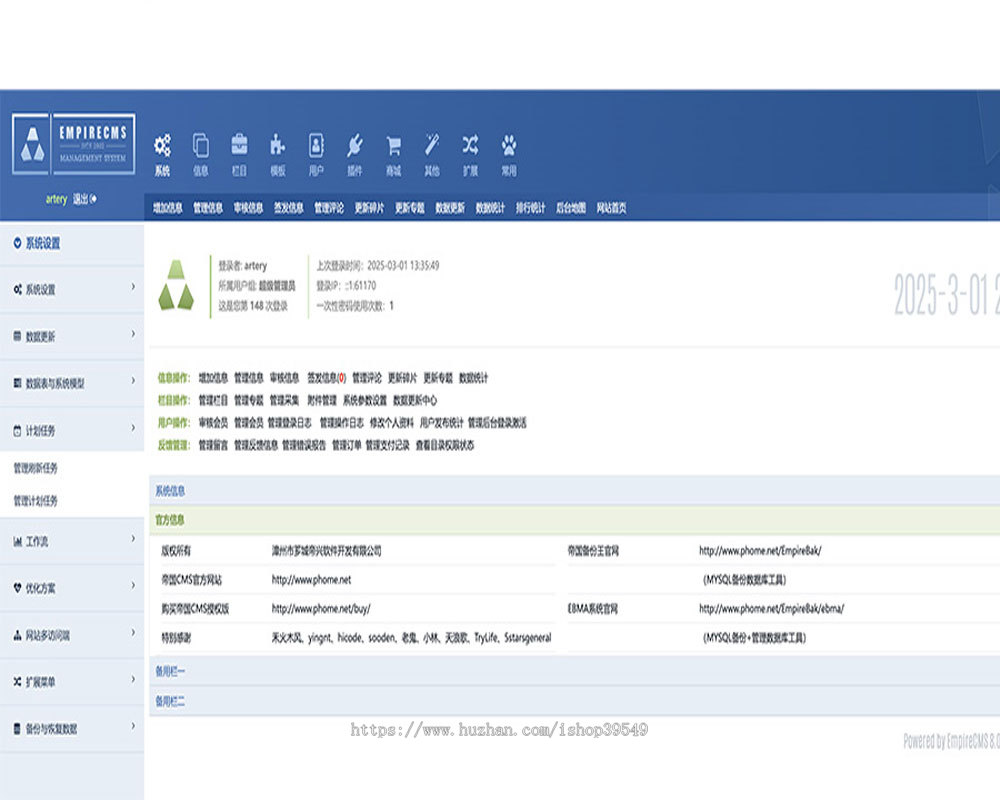Select 网站首页 in the blue submenu bar

611,208
